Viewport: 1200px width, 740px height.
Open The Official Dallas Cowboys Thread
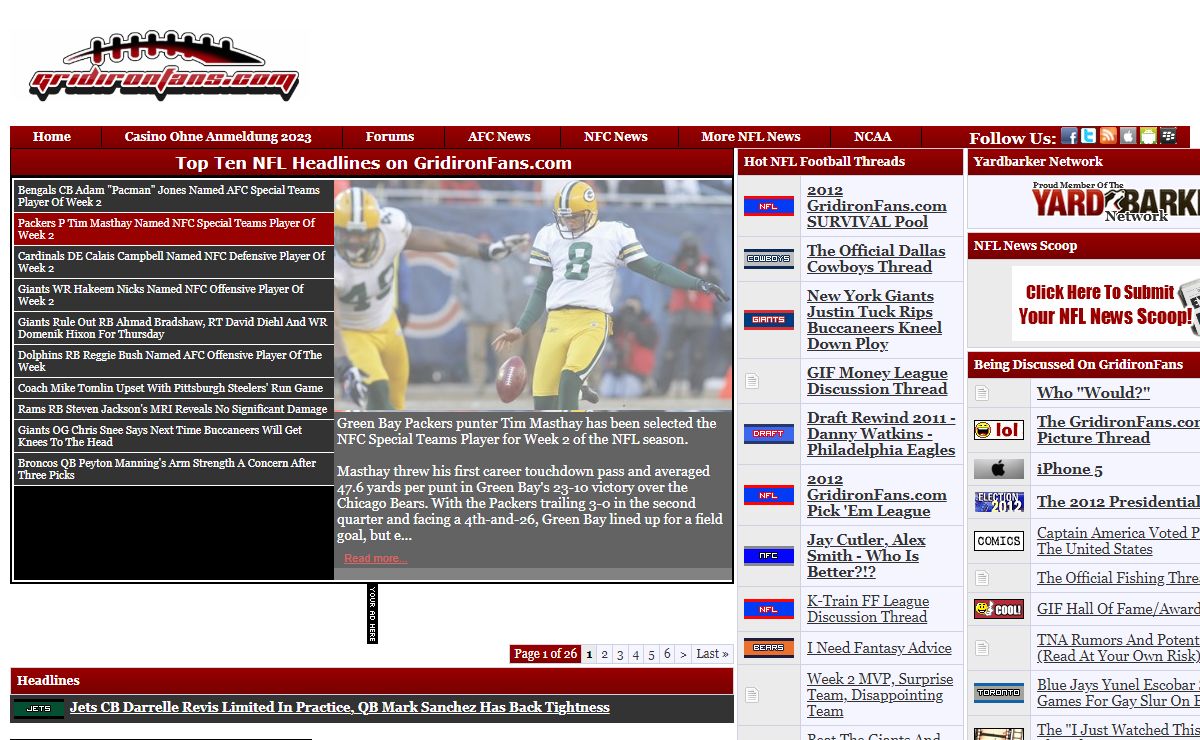[x=876, y=259]
